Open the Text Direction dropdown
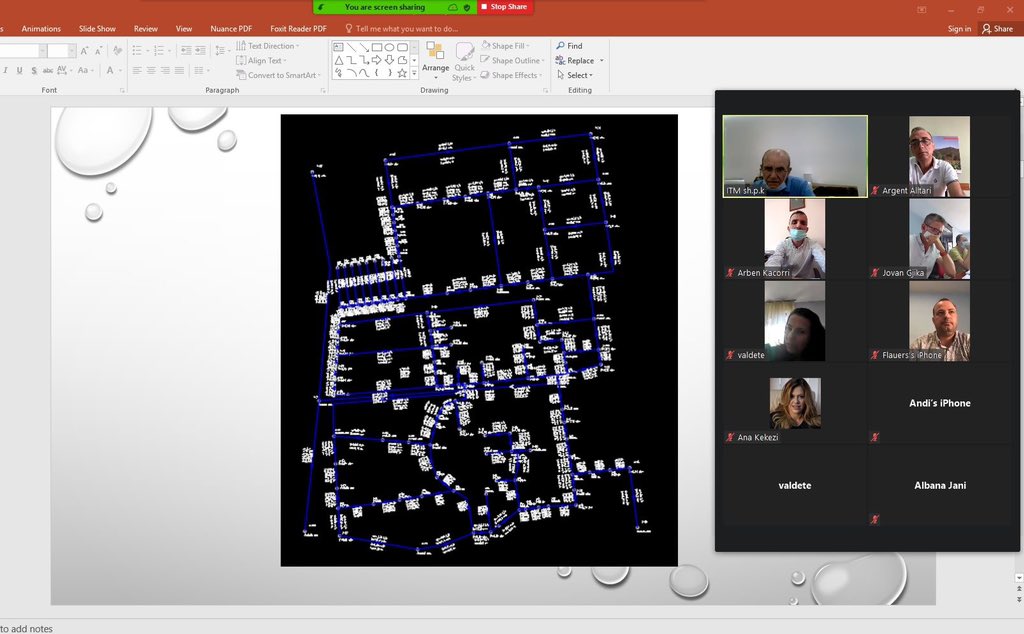 (268, 46)
